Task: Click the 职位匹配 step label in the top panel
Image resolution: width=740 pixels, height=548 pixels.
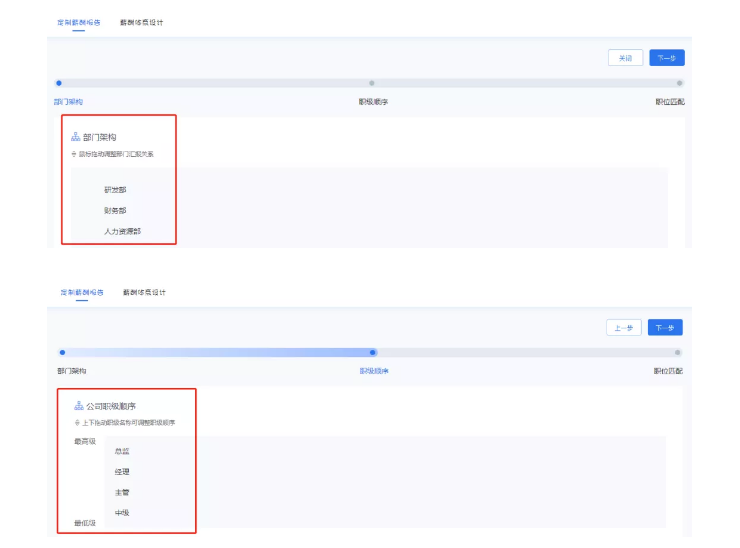Action: pyautogui.click(x=669, y=102)
